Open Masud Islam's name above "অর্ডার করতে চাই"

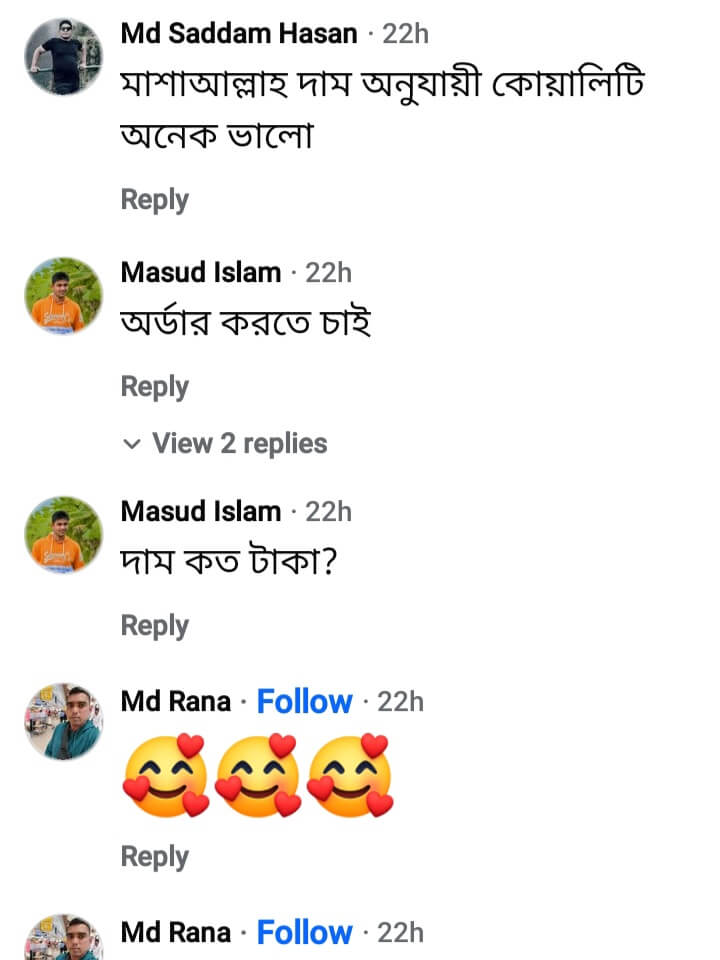pyautogui.click(x=200, y=272)
